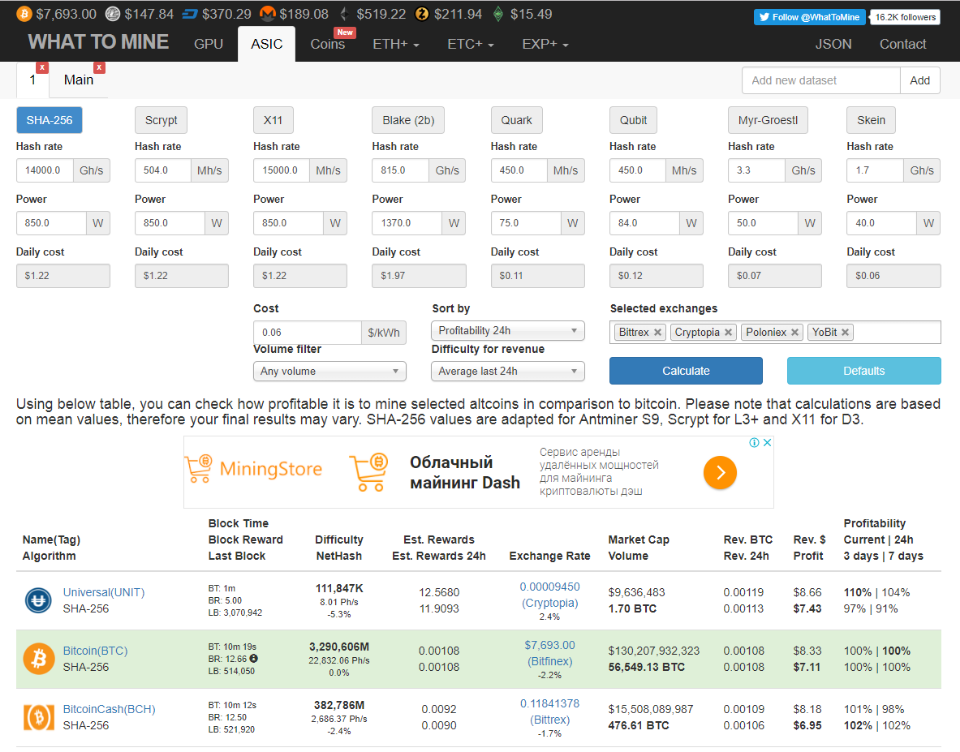Switch to the GPU tab

pyautogui.click(x=208, y=44)
